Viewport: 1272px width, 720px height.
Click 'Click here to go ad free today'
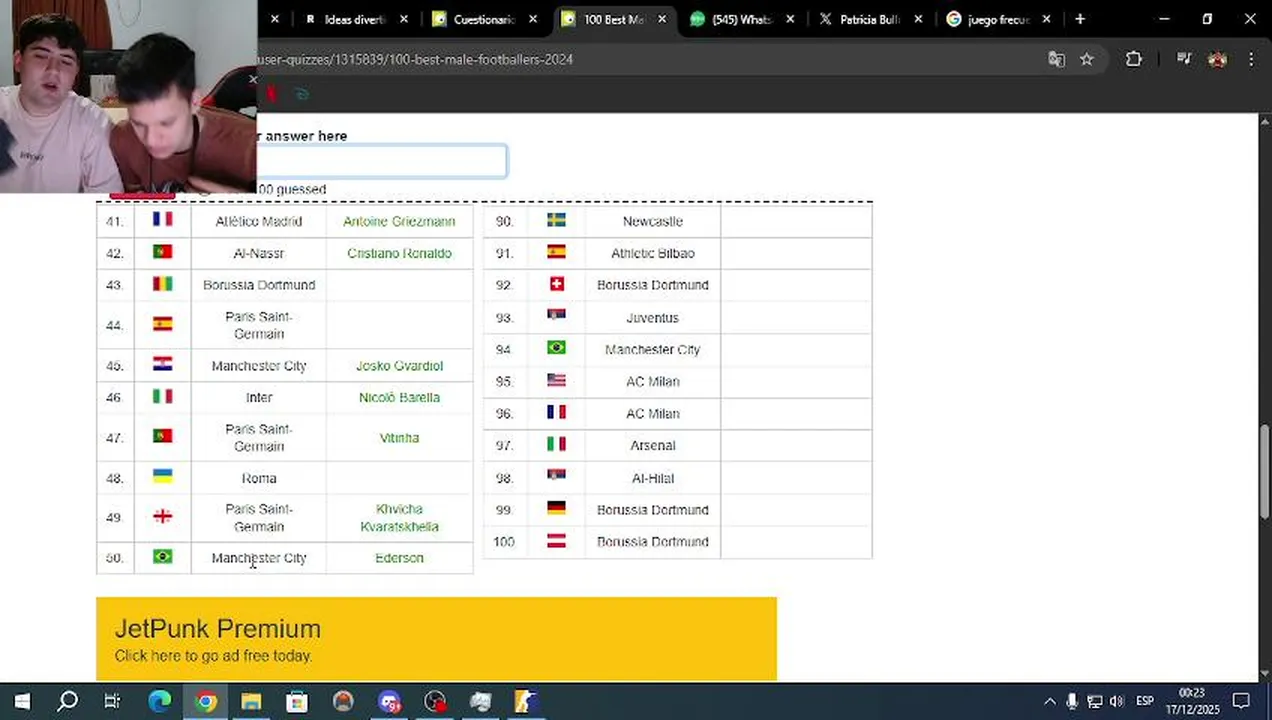(213, 656)
